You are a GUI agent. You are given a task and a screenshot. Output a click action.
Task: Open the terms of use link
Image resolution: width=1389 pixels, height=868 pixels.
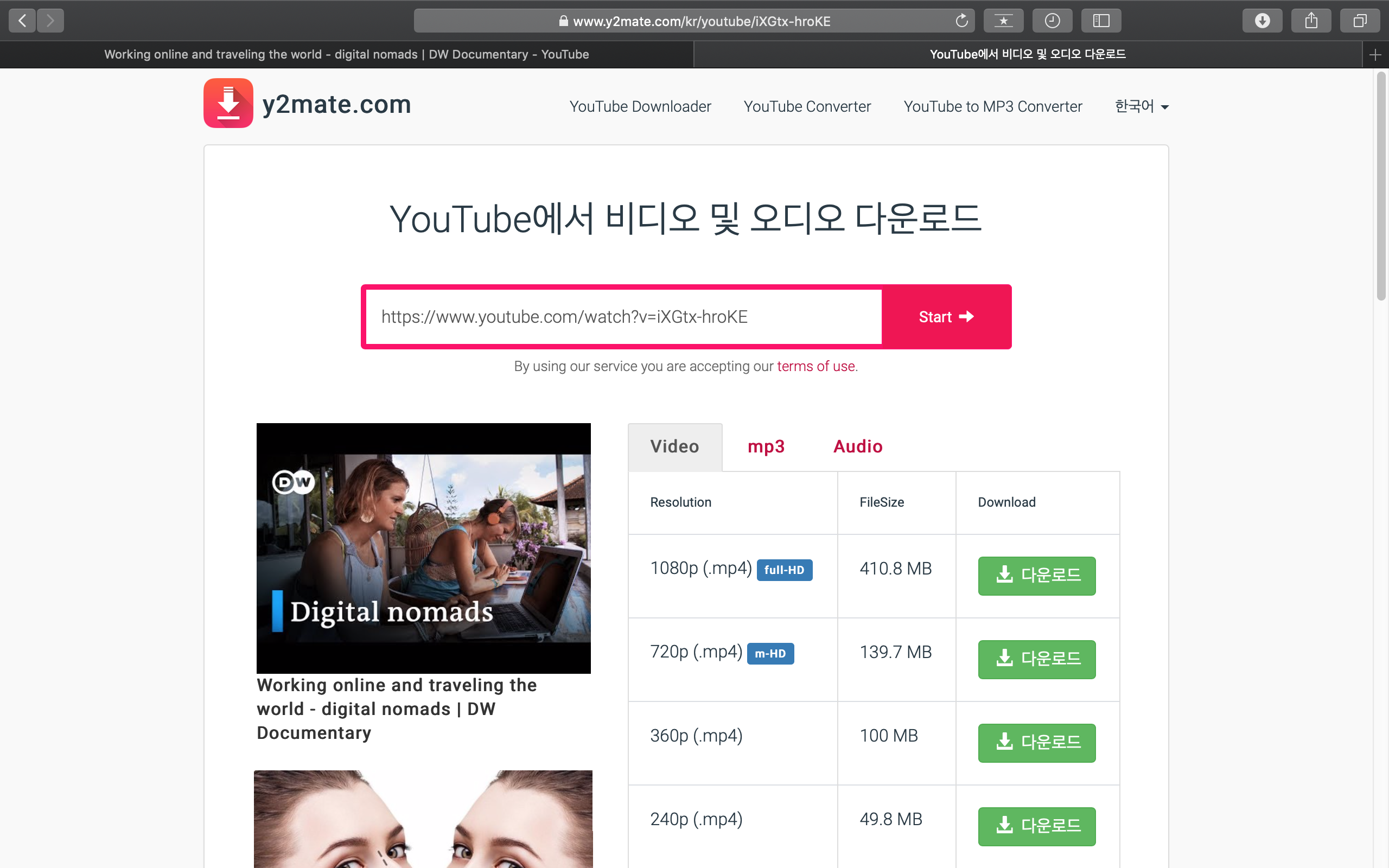pos(815,366)
